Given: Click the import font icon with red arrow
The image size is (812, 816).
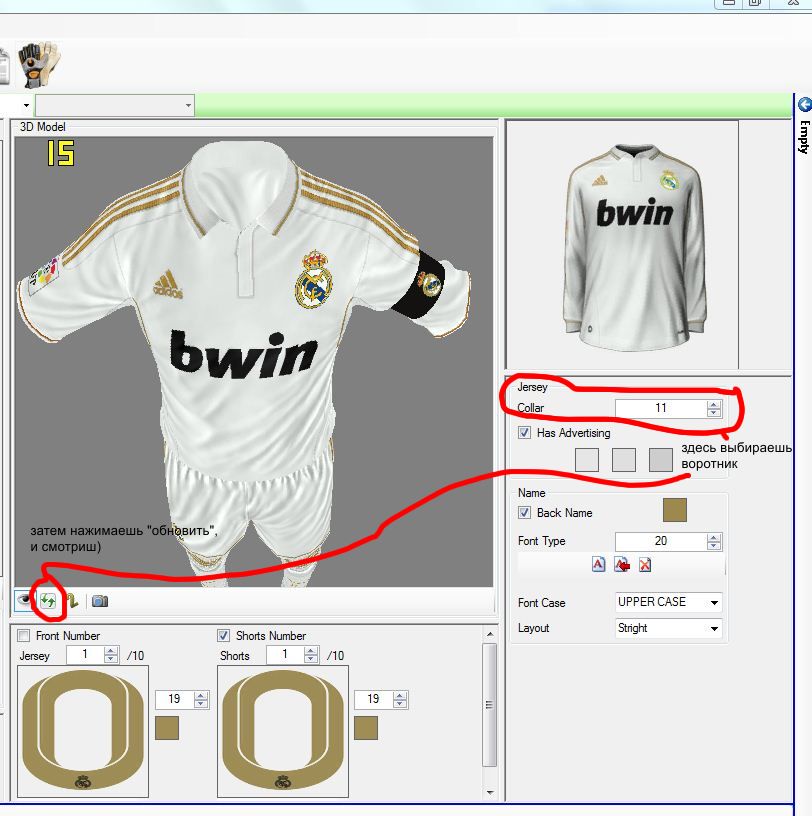Looking at the screenshot, I should (622, 564).
